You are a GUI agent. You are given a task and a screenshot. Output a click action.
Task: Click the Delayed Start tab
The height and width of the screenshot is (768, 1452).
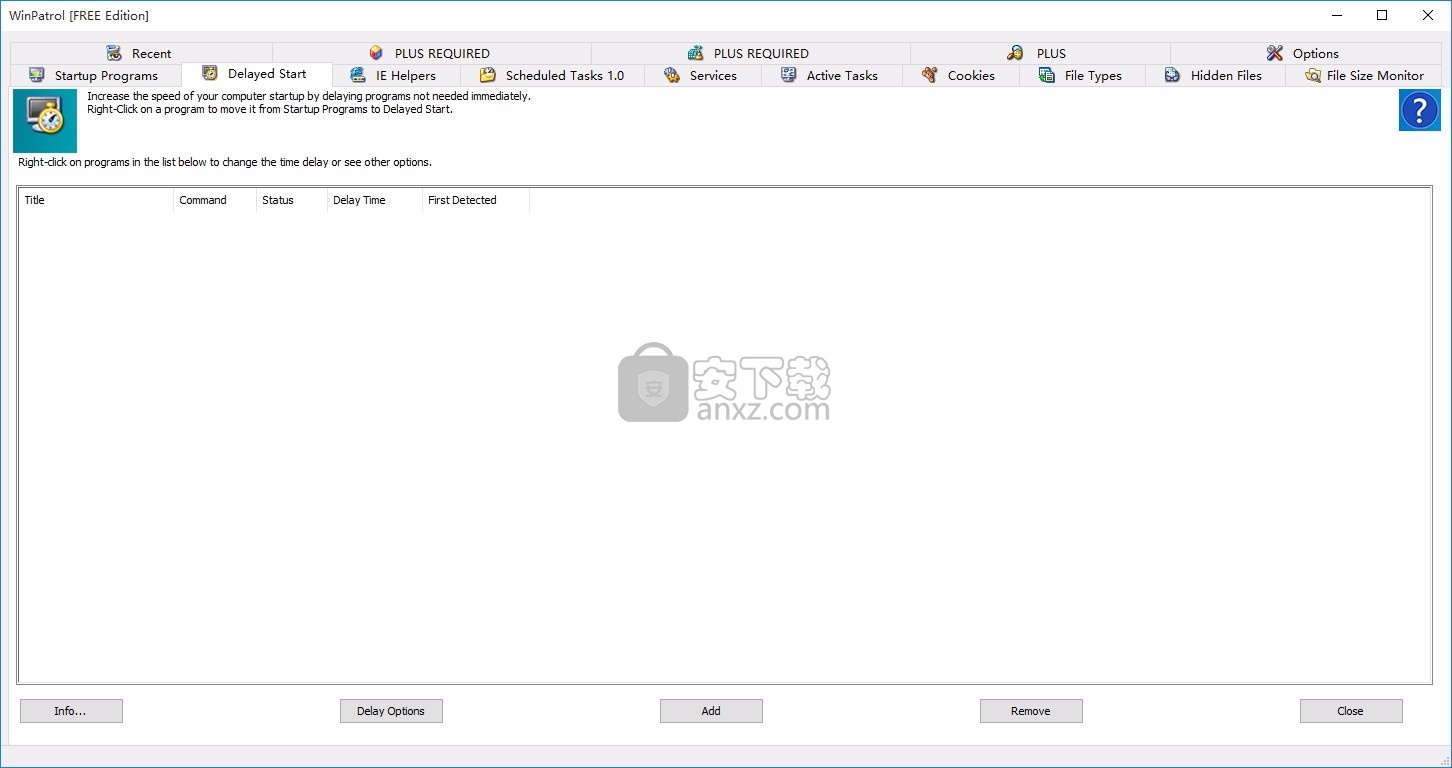click(256, 73)
